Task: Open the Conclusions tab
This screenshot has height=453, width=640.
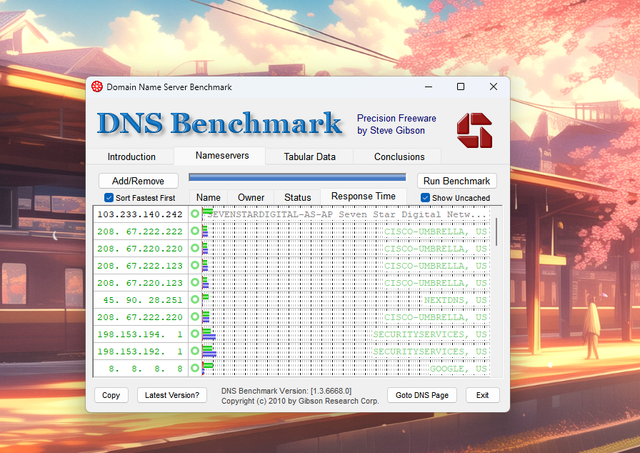Action: (399, 157)
